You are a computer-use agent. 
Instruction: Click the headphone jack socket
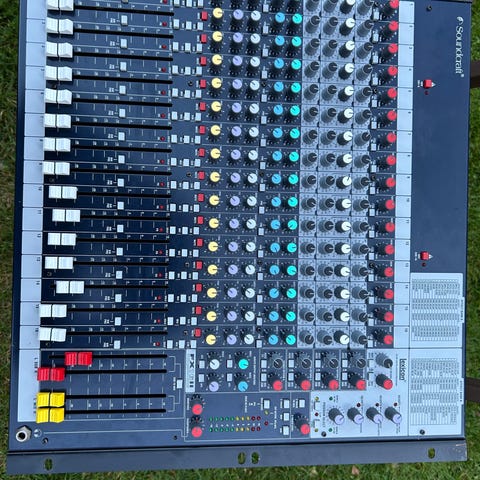24,435
